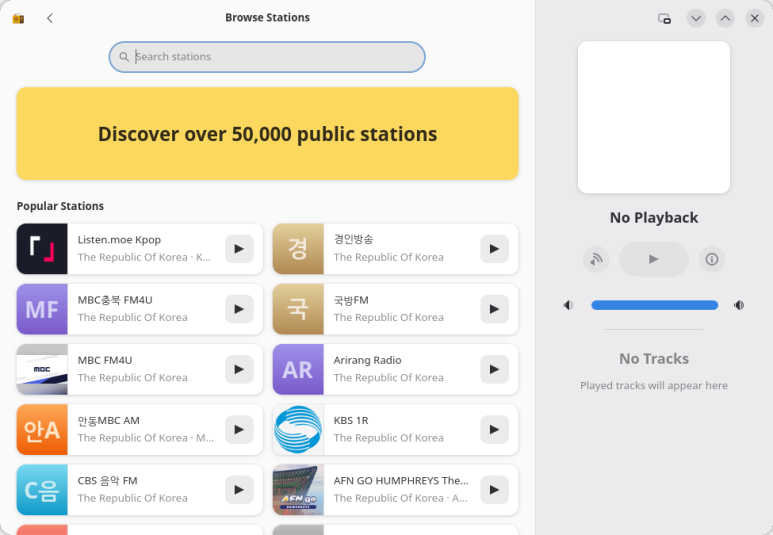Play CBS 음악 FM station
773x535 pixels.
coord(239,490)
